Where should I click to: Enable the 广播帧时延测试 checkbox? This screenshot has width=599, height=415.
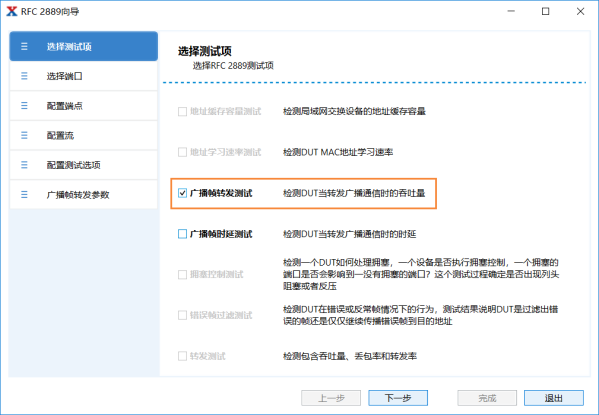183,234
